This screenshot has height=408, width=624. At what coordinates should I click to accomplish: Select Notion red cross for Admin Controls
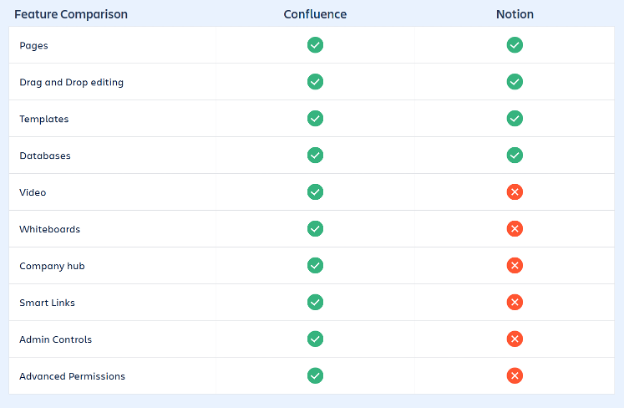pyautogui.click(x=515, y=339)
